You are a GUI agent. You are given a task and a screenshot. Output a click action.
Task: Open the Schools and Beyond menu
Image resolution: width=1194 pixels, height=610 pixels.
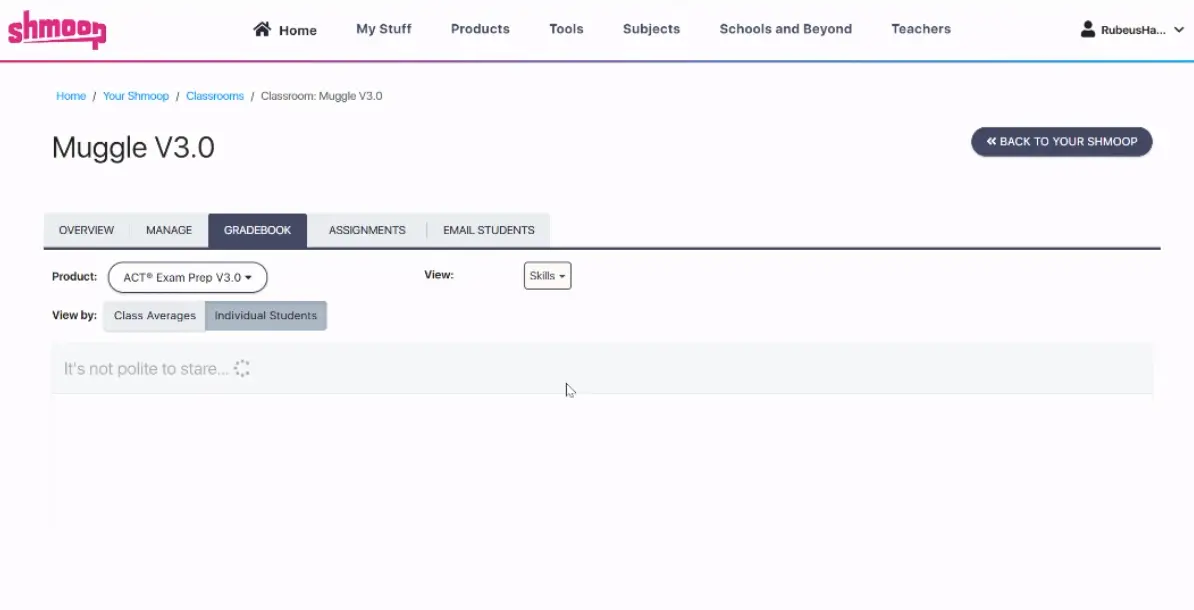pos(785,29)
